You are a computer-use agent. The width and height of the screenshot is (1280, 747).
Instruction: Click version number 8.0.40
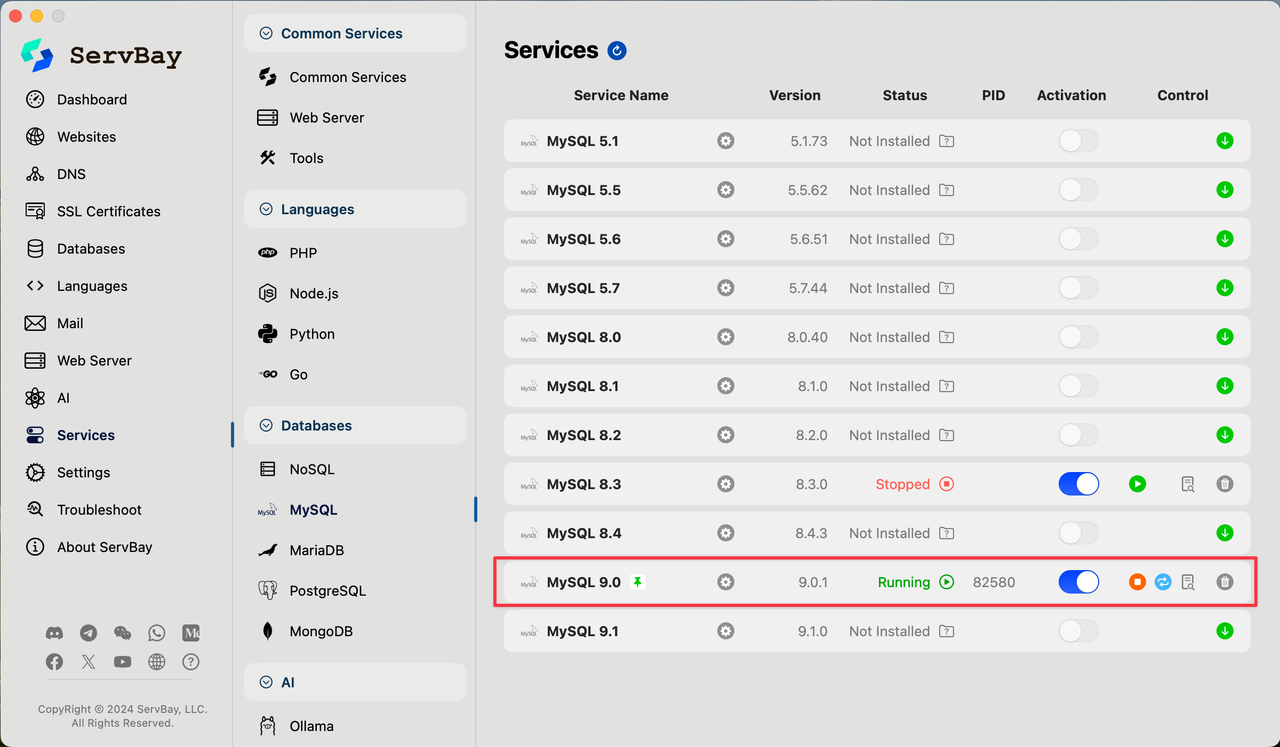click(x=807, y=337)
